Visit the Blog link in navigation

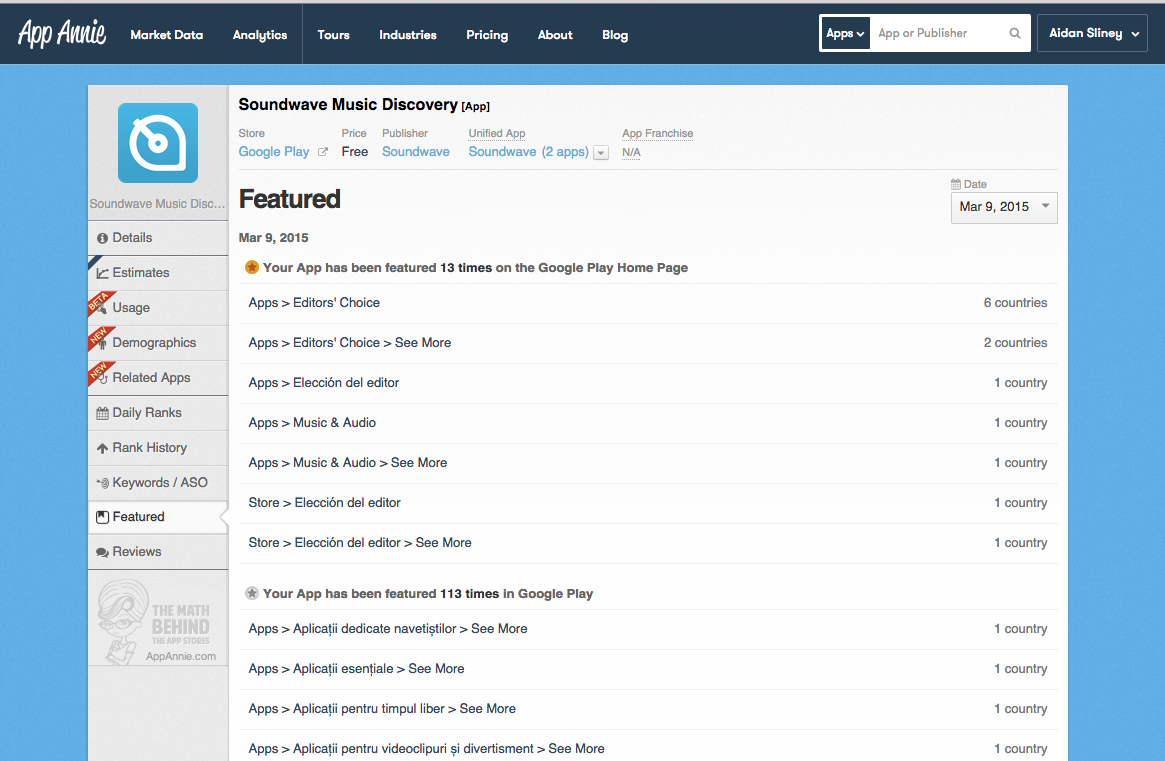[x=614, y=35]
